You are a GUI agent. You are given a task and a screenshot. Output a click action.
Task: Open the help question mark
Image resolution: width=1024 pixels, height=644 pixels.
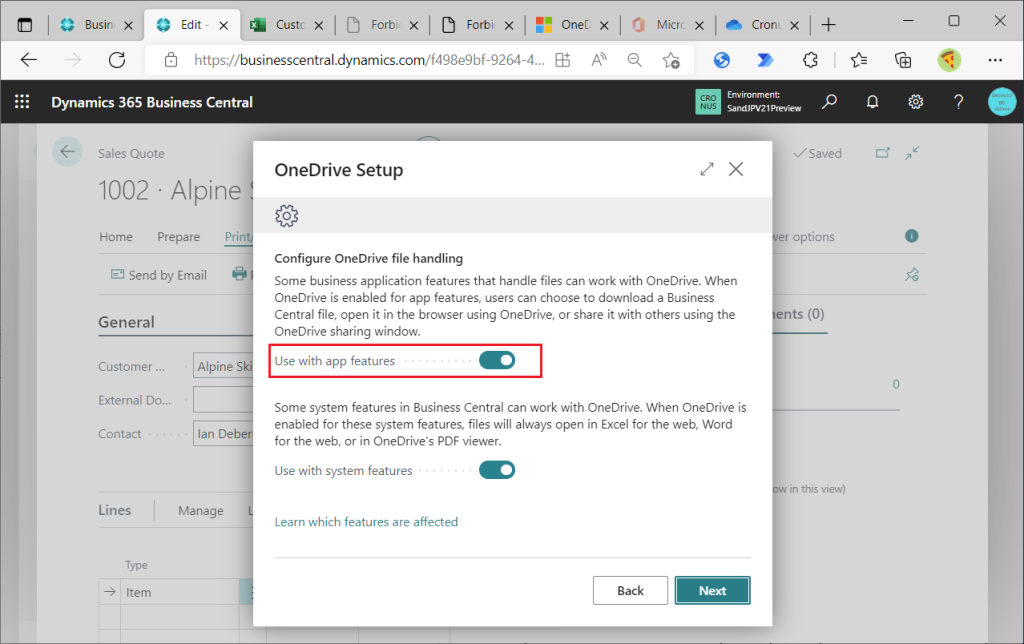(x=958, y=102)
